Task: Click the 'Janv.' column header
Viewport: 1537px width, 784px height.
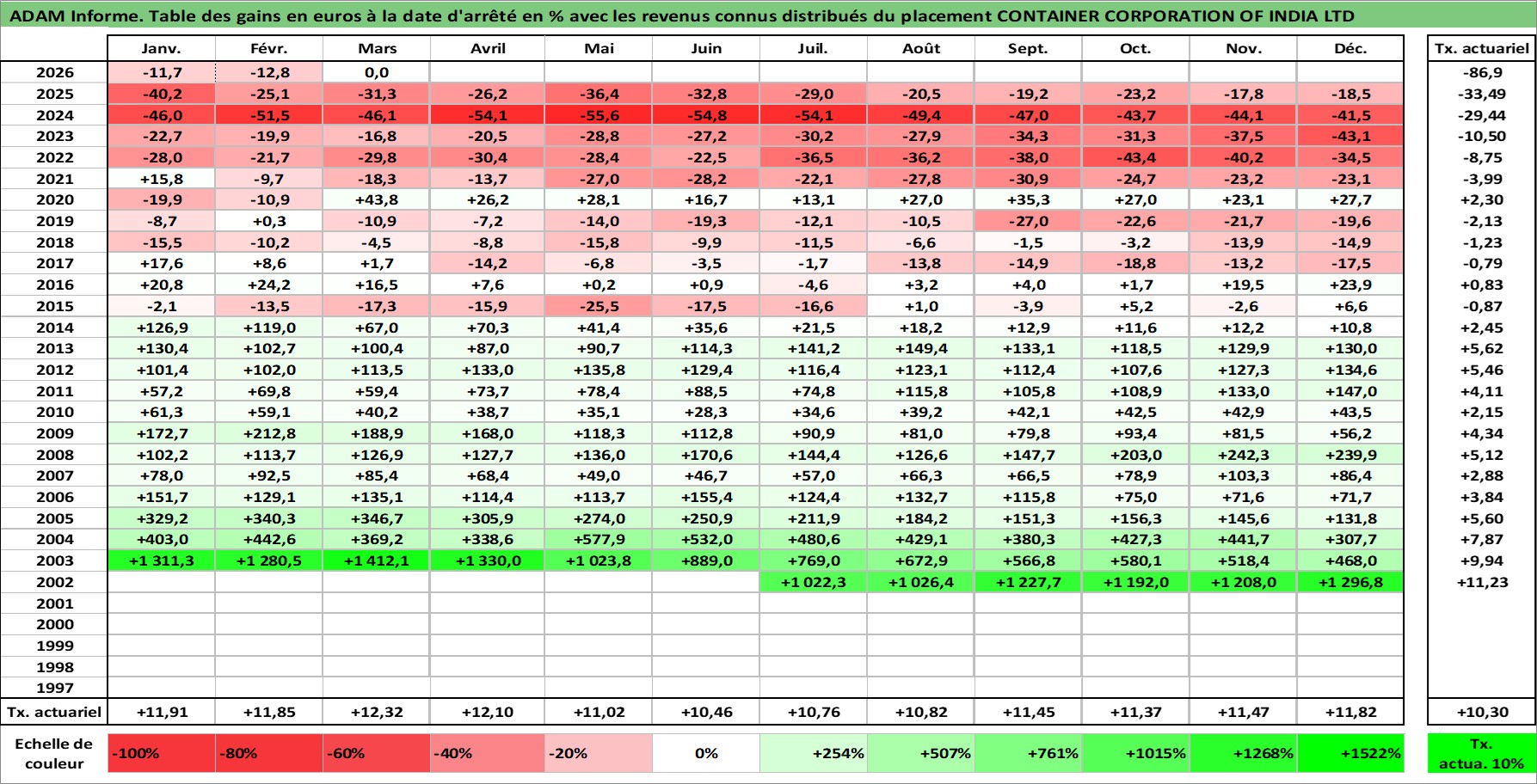Action: (161, 48)
